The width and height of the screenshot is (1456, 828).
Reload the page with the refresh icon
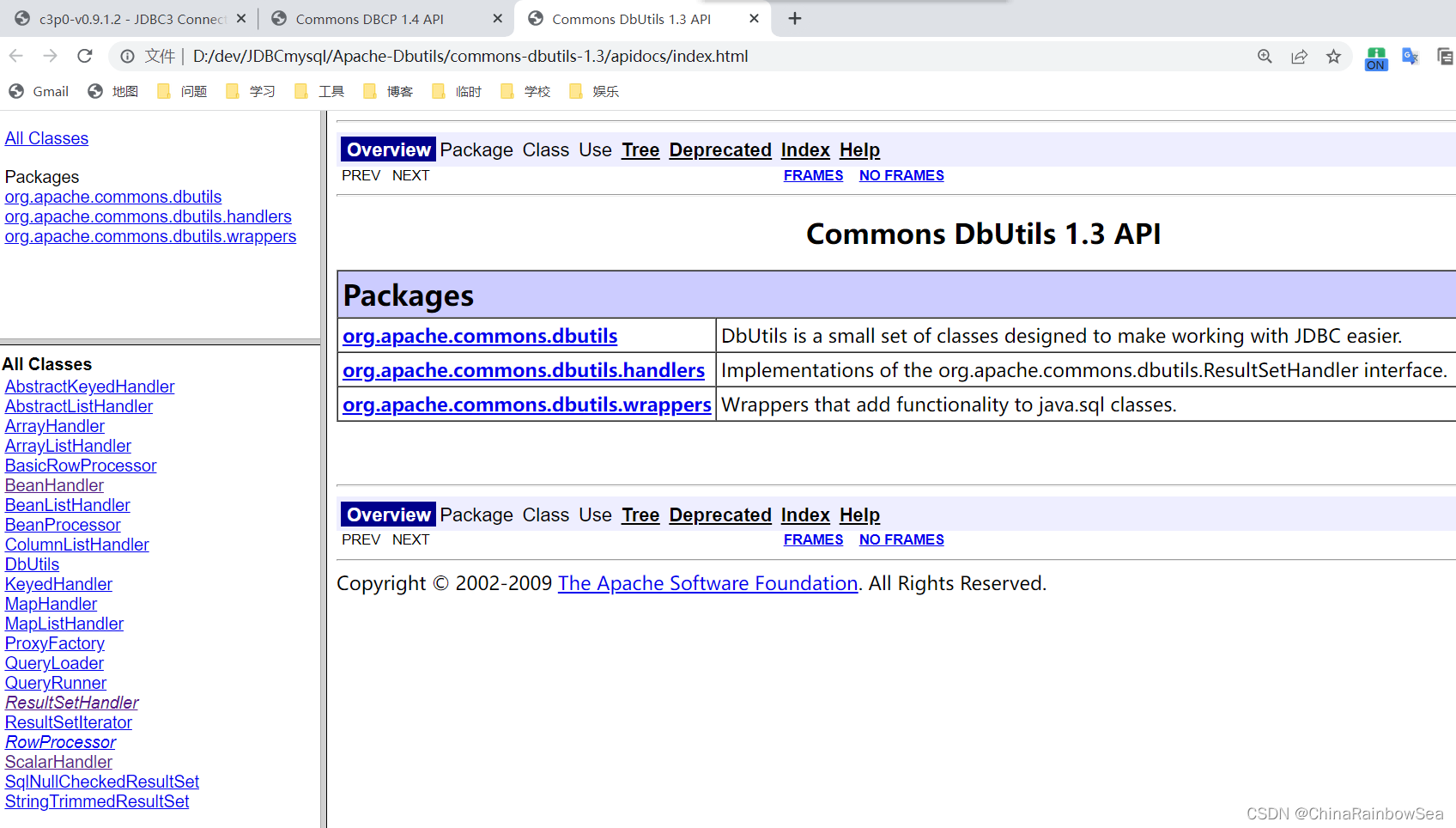click(x=84, y=56)
